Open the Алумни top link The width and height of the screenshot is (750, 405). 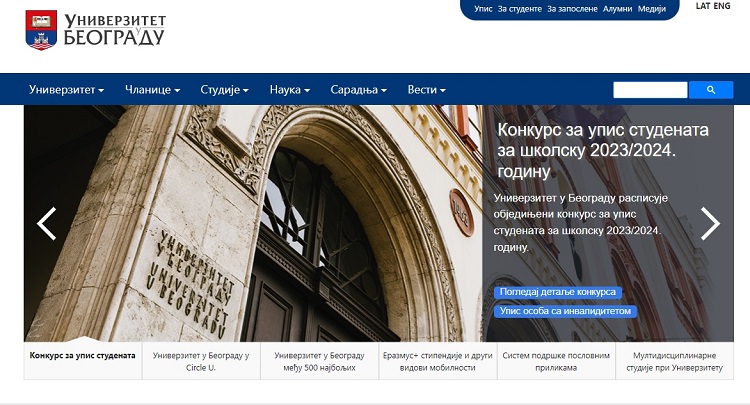pyautogui.click(x=618, y=9)
